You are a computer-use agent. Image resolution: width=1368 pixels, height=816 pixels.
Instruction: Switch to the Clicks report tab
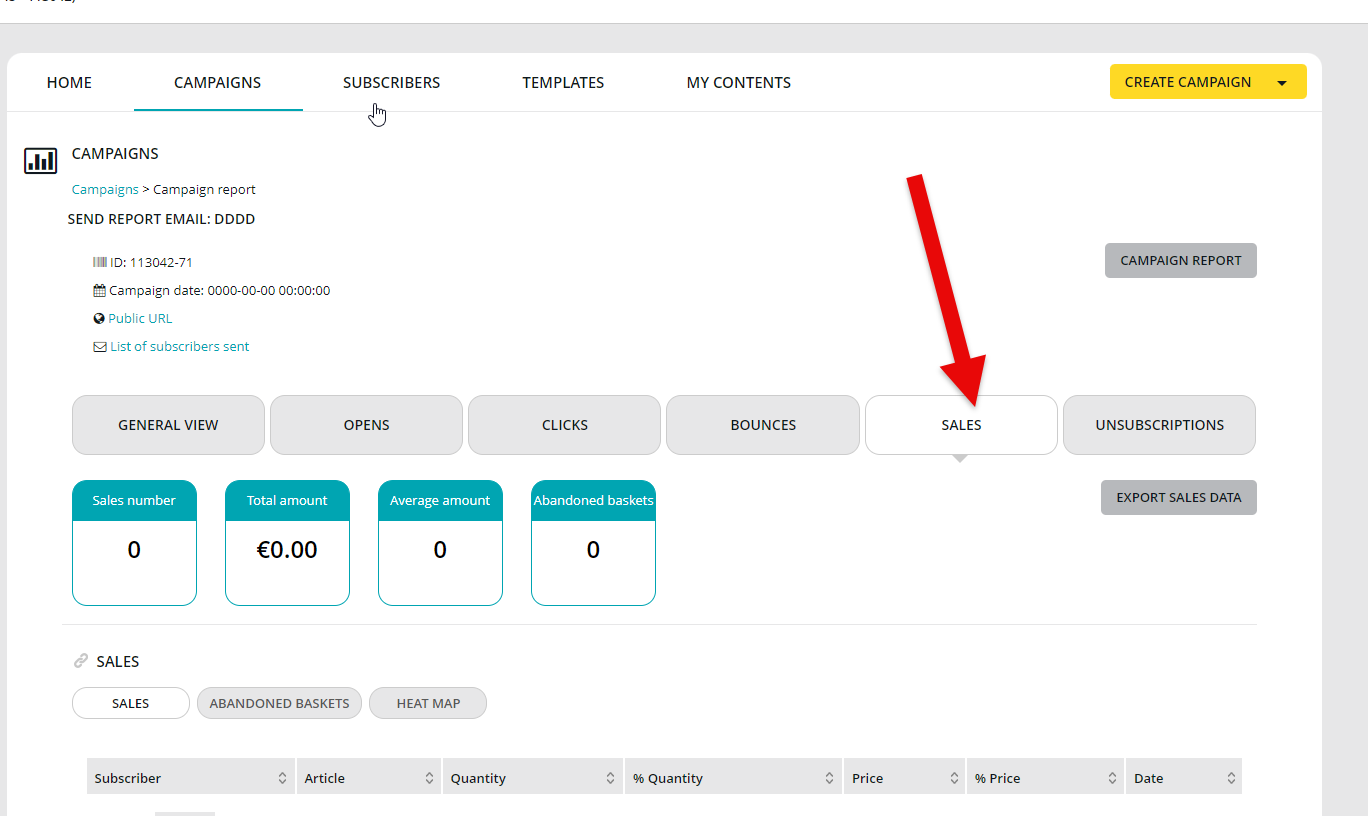pos(564,425)
